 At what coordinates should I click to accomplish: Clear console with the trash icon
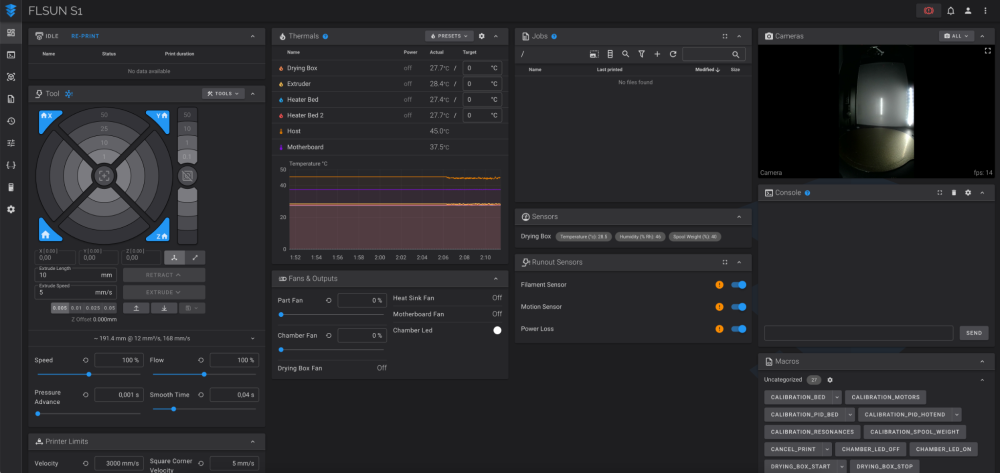954,192
